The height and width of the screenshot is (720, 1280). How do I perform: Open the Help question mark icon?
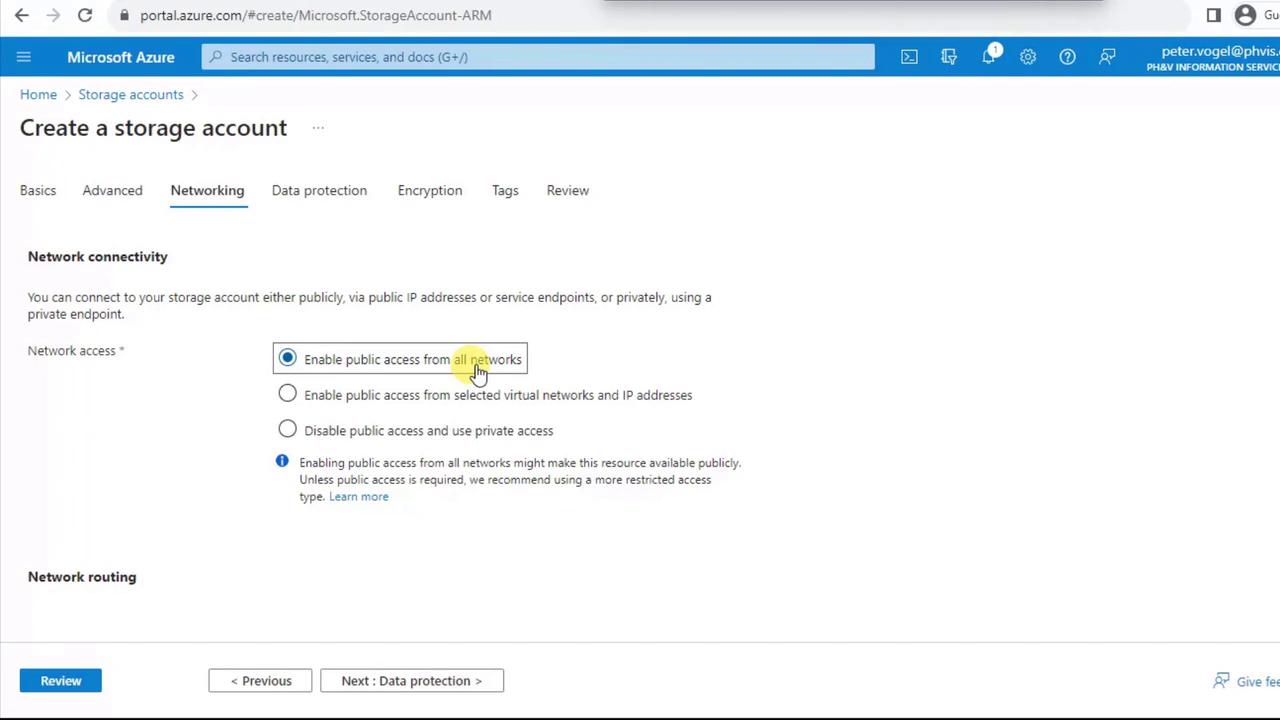tap(1068, 57)
